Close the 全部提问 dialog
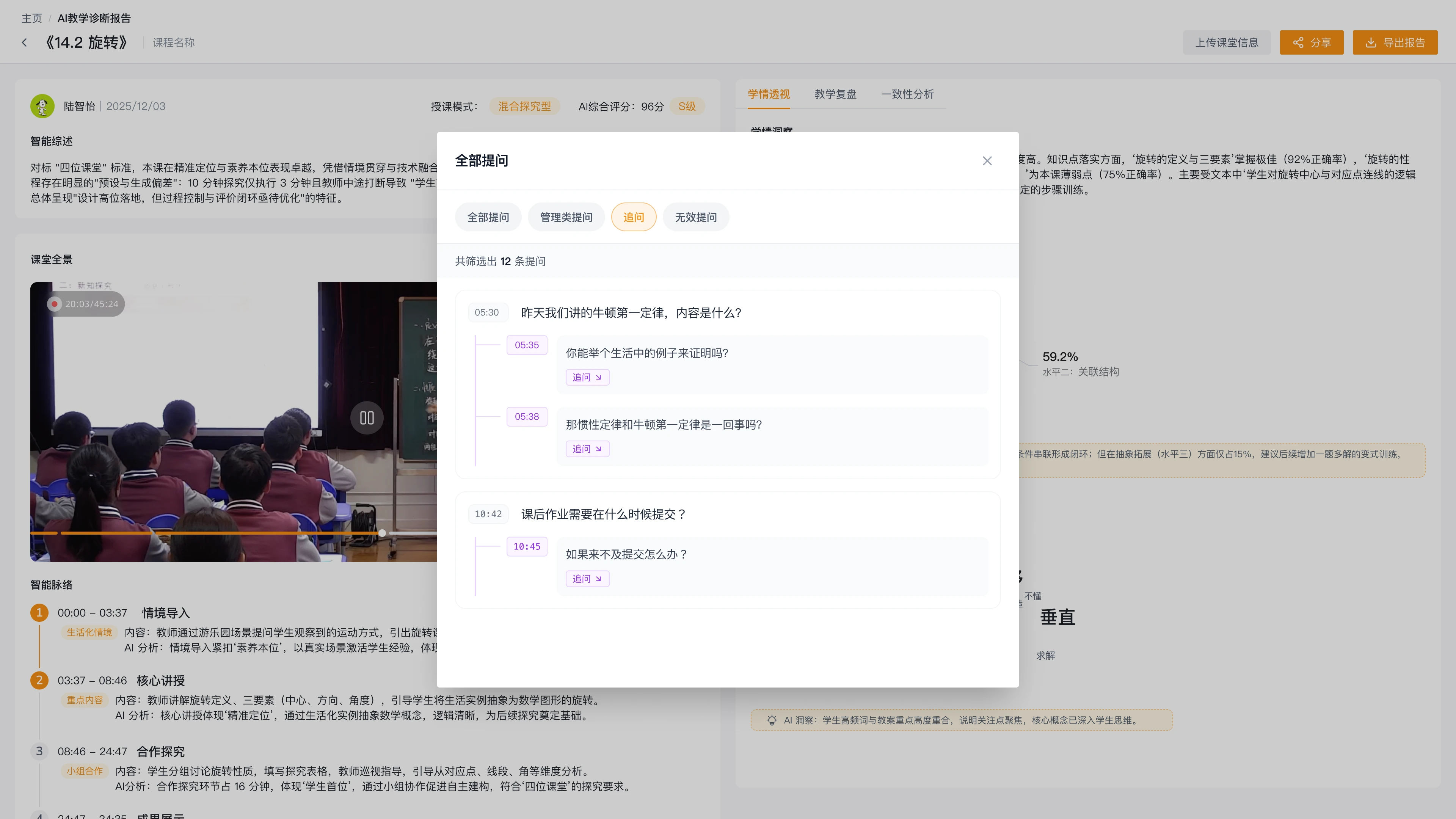This screenshot has width=1456, height=819. pyautogui.click(x=987, y=161)
